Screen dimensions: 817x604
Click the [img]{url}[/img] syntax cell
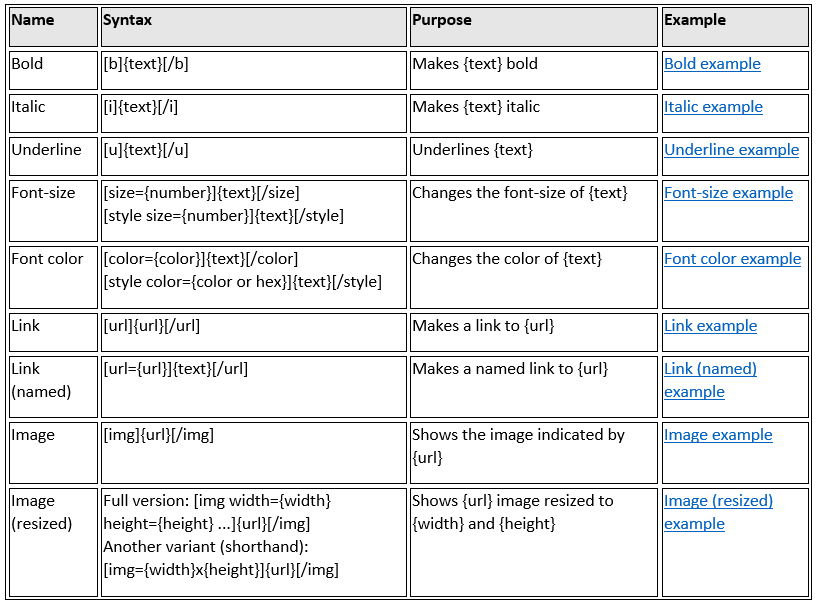(x=158, y=435)
